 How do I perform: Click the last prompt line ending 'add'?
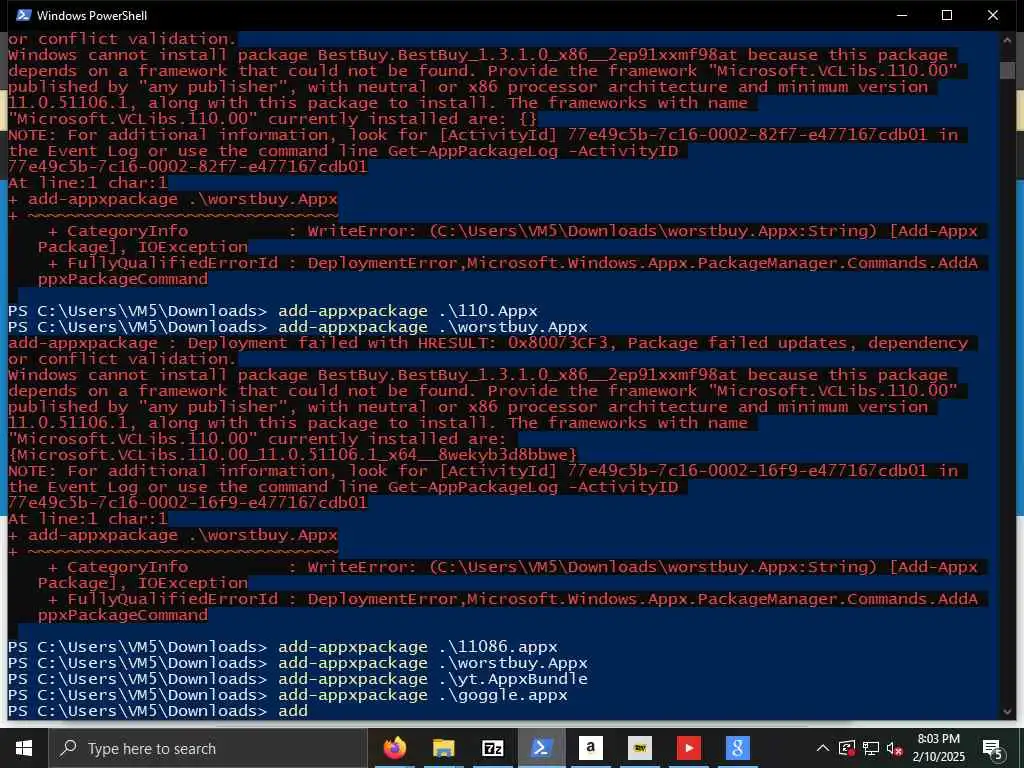tap(158, 711)
